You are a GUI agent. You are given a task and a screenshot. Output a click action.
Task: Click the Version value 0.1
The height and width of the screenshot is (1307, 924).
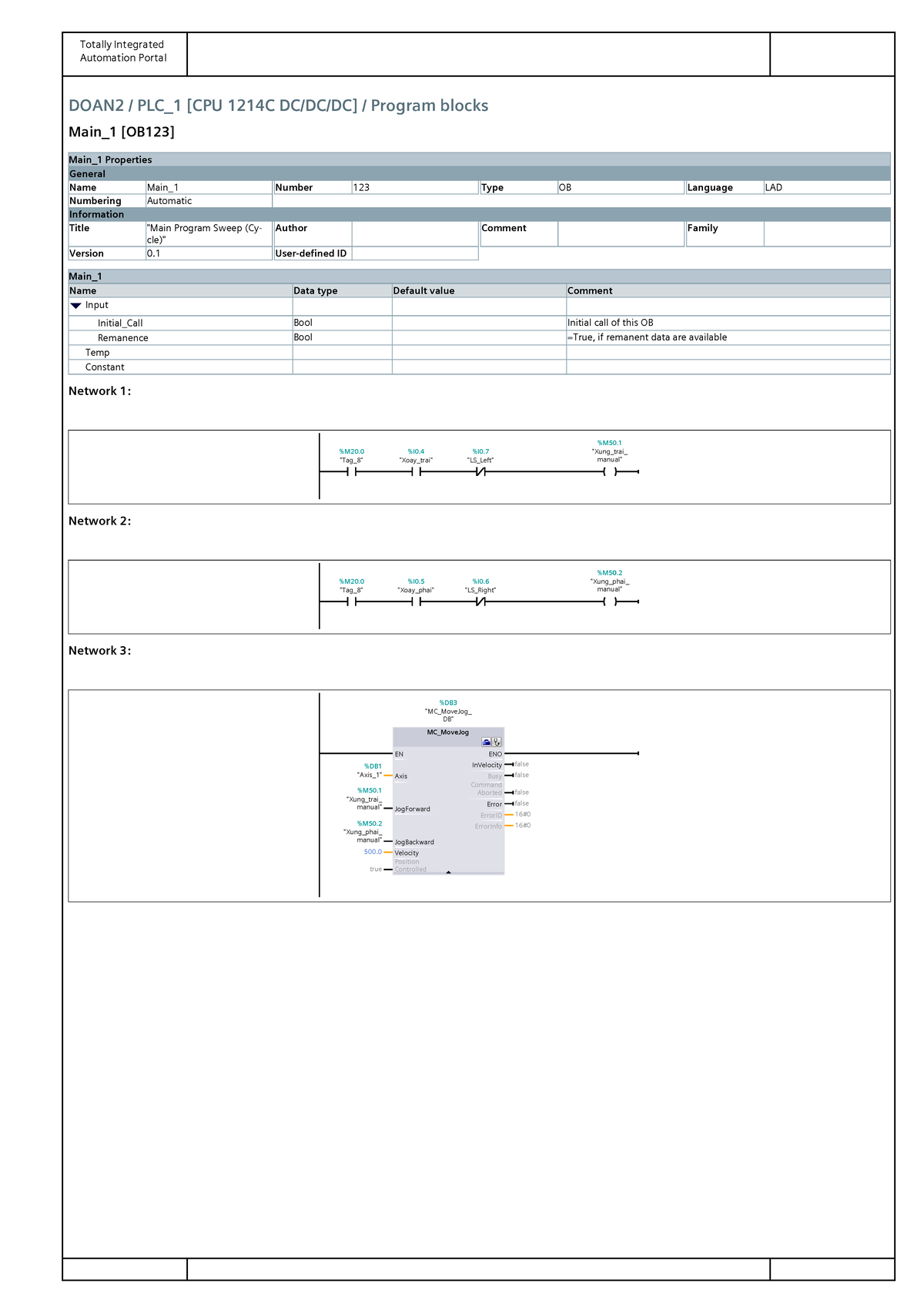coord(209,253)
